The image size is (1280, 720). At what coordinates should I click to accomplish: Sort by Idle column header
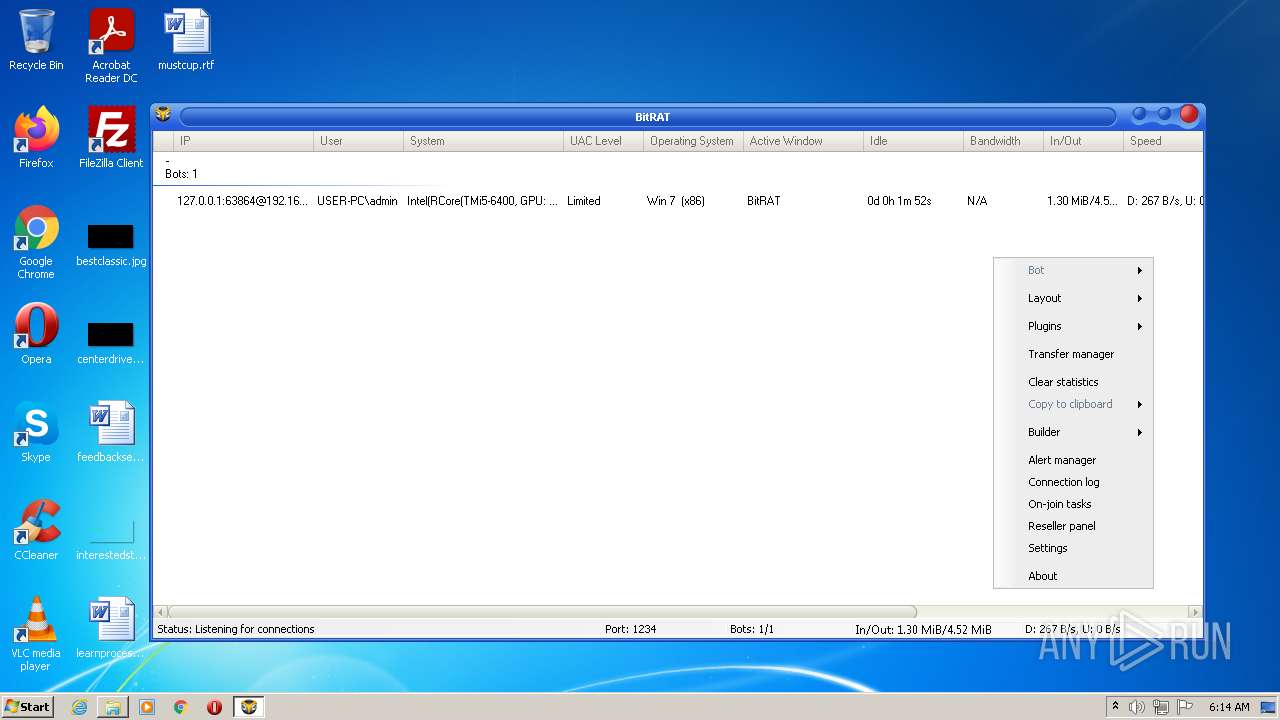pyautogui.click(x=913, y=141)
